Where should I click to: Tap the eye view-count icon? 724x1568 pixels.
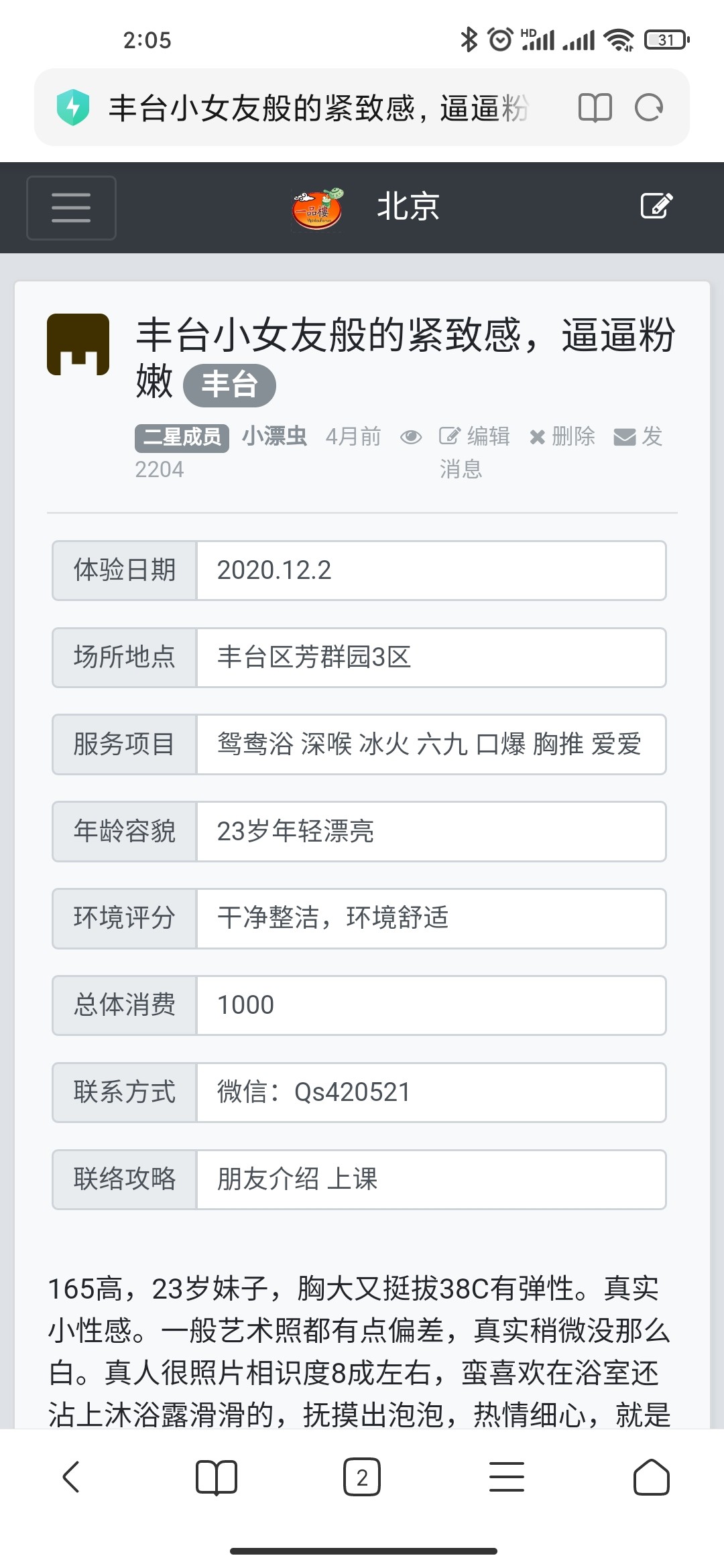(411, 438)
